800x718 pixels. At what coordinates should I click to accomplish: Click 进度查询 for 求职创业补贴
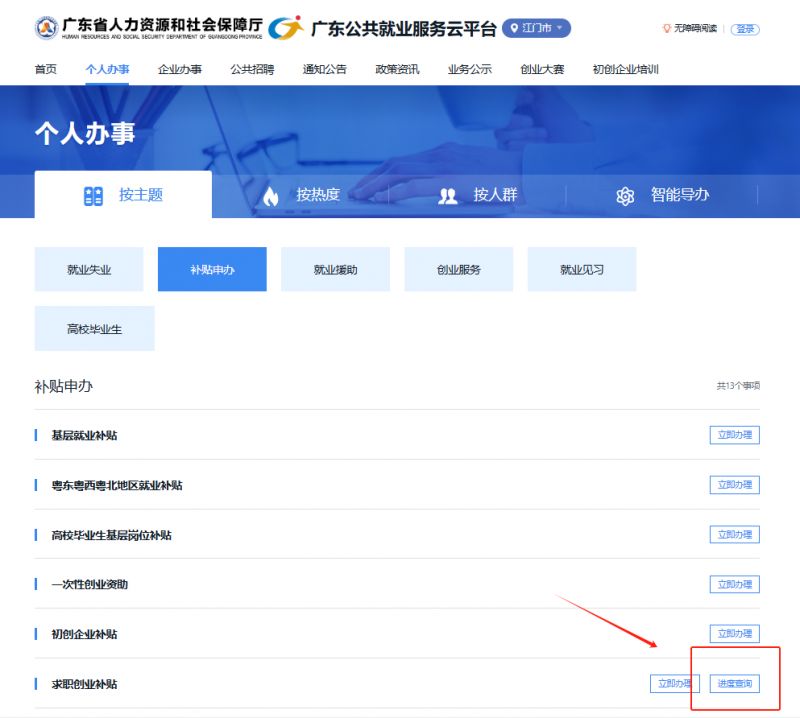[734, 684]
